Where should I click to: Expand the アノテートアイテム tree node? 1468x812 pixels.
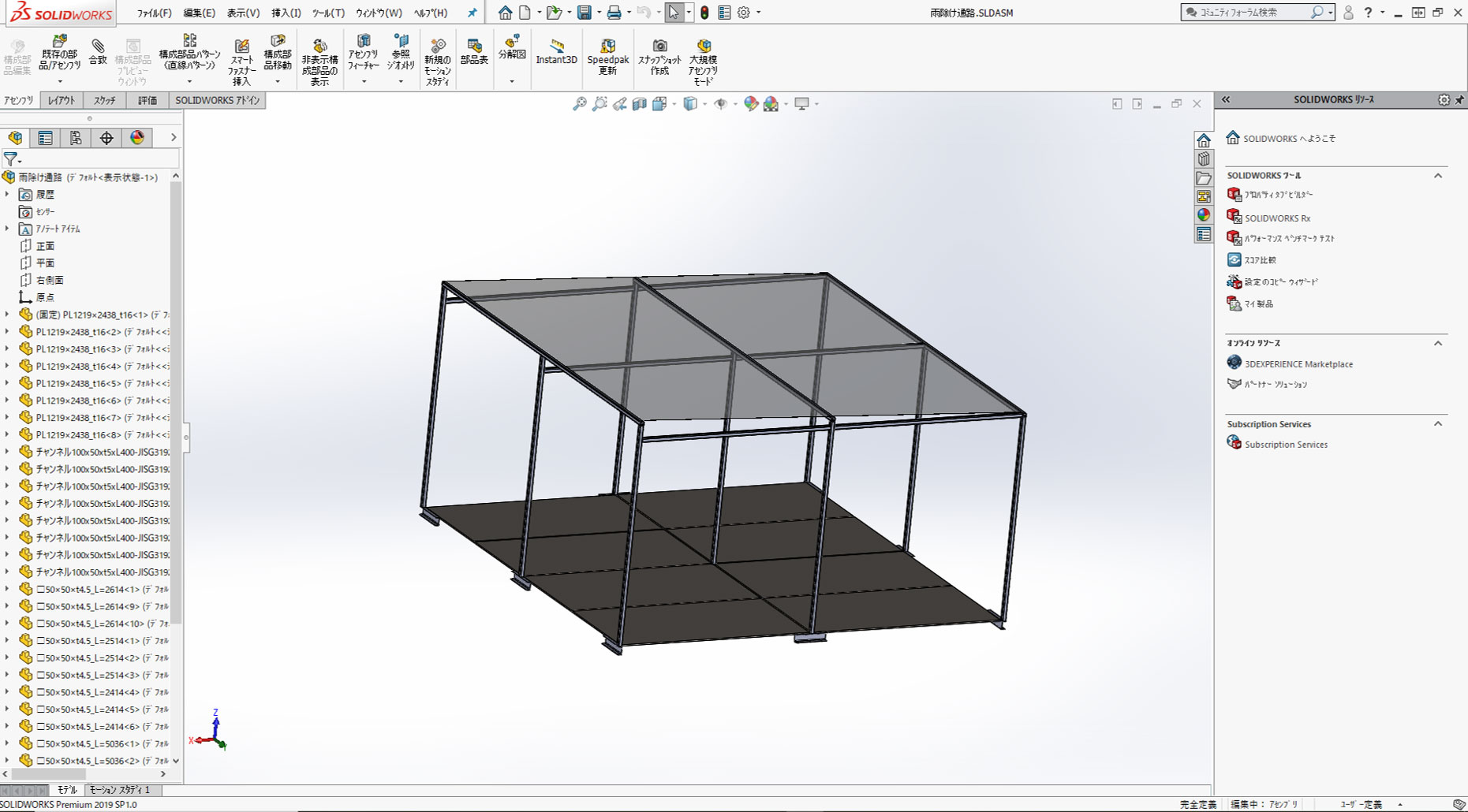pos(8,229)
